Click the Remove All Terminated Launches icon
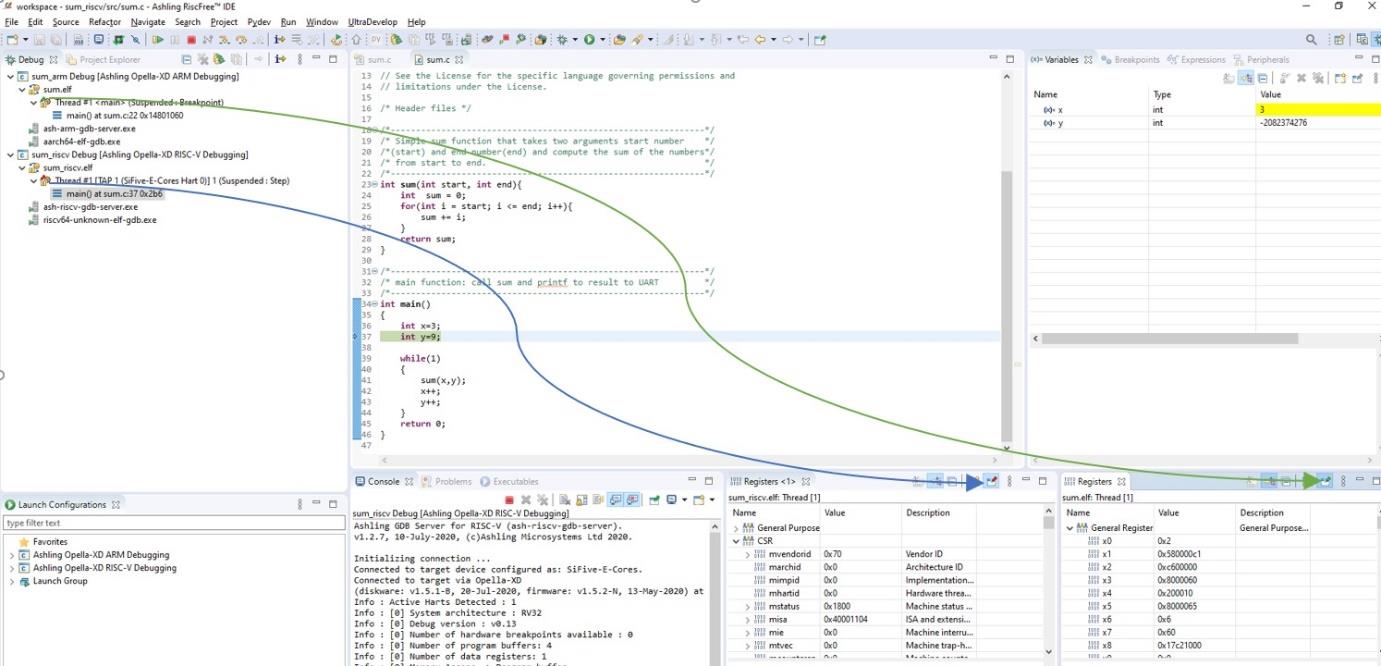This screenshot has height=666, width=1381. click(202, 59)
